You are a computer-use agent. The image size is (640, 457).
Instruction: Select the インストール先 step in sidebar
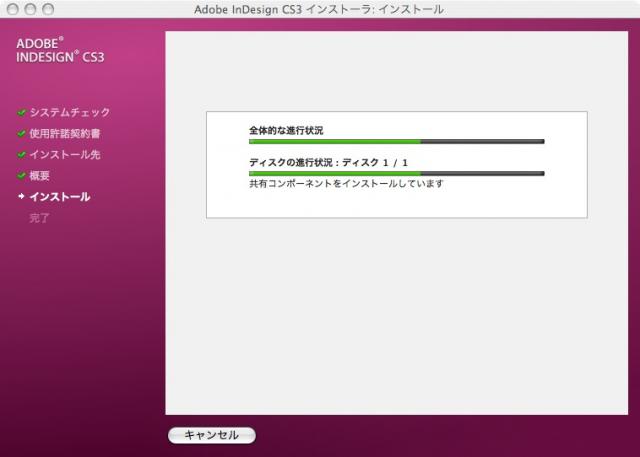pos(65,155)
